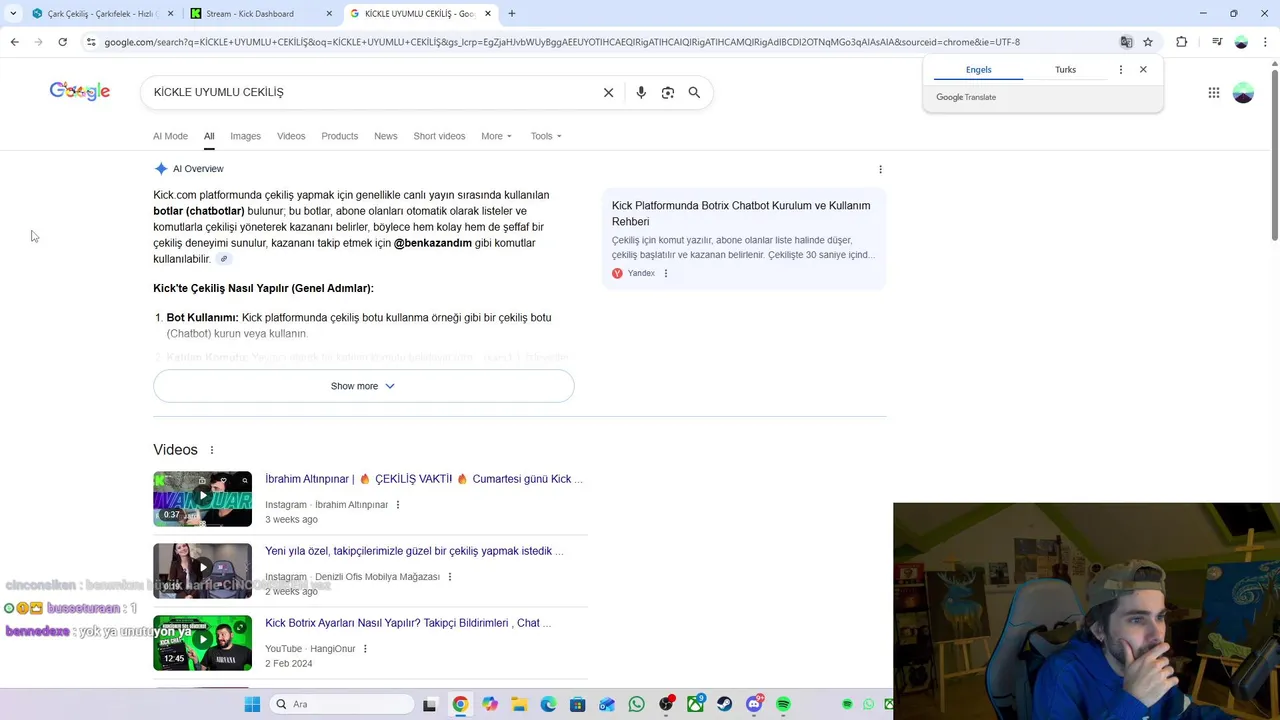This screenshot has width=1280, height=720.
Task: Click the search query input field
Action: [x=370, y=92]
